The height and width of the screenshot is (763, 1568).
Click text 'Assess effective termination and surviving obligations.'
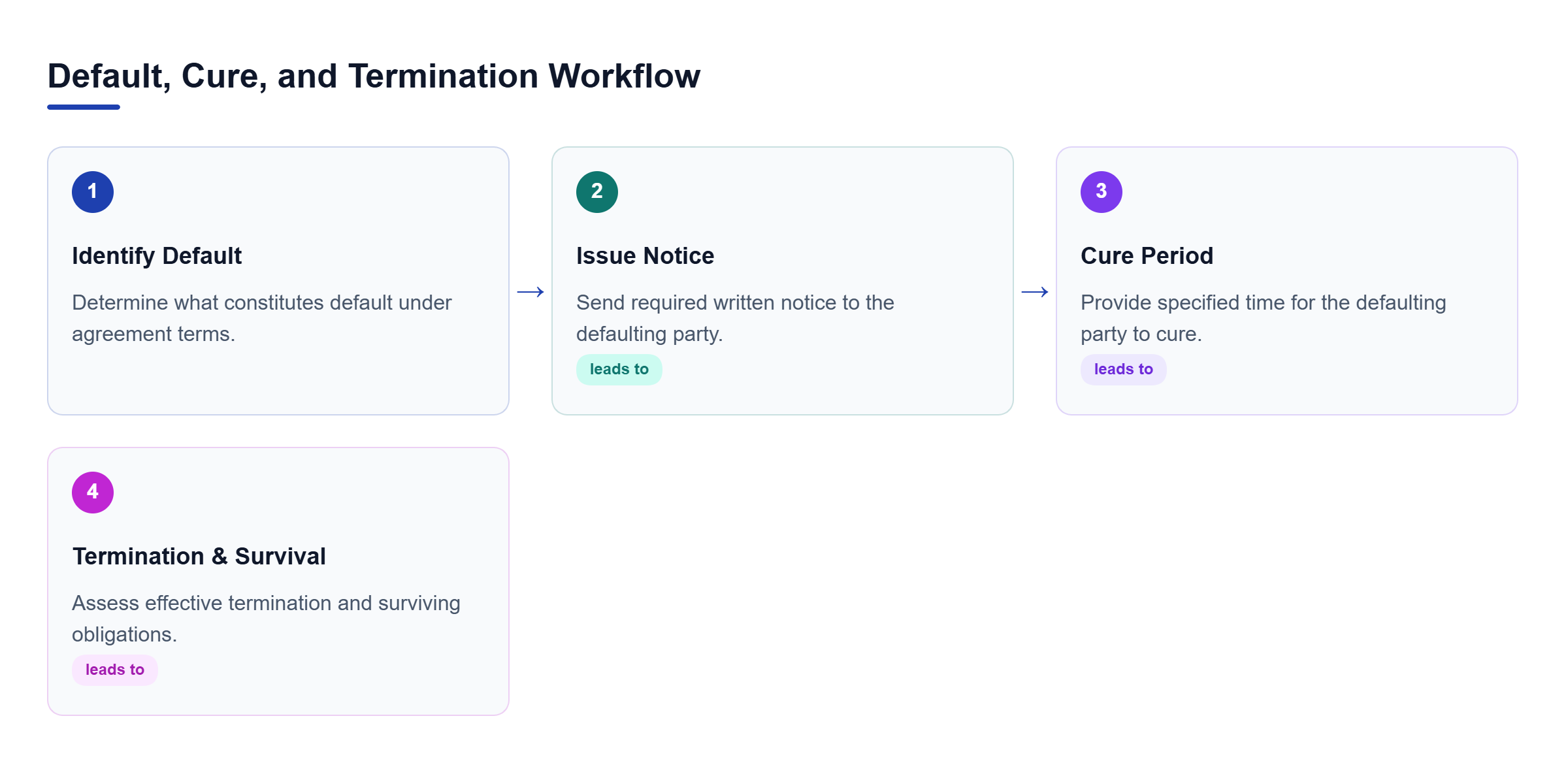click(x=266, y=619)
